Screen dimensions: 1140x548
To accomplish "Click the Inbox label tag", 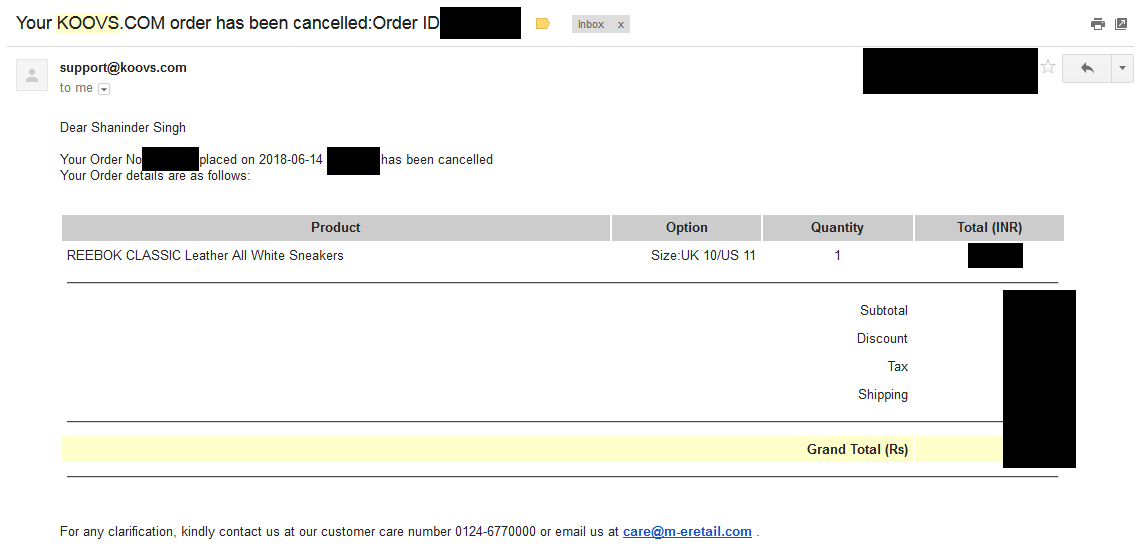I will [x=591, y=24].
